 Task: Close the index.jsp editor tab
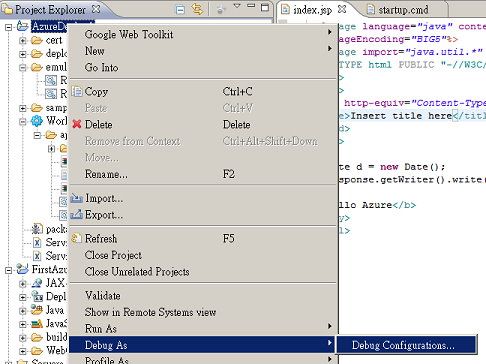[x=342, y=9]
